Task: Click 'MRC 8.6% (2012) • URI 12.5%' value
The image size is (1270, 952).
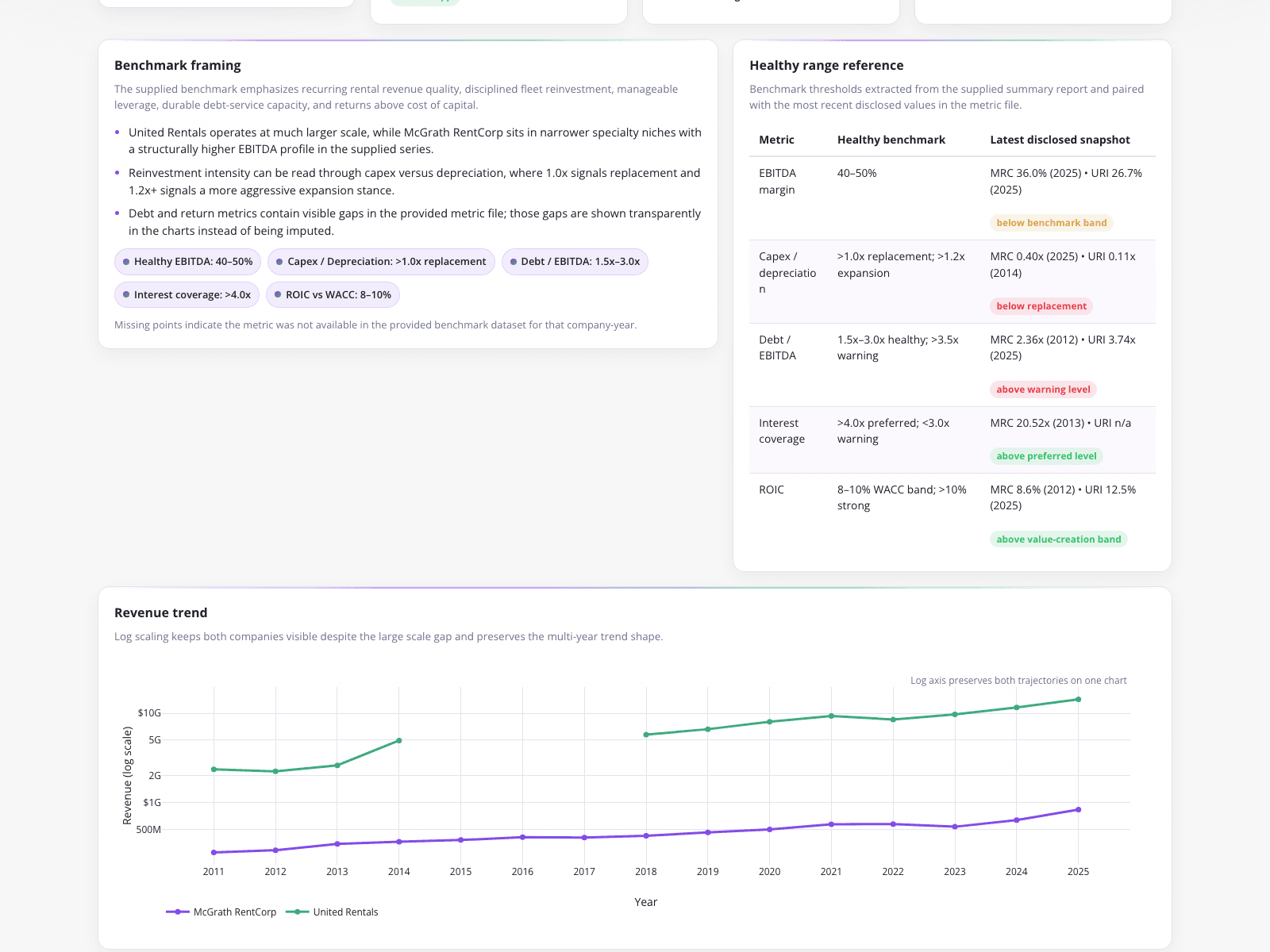Action: tap(1063, 497)
